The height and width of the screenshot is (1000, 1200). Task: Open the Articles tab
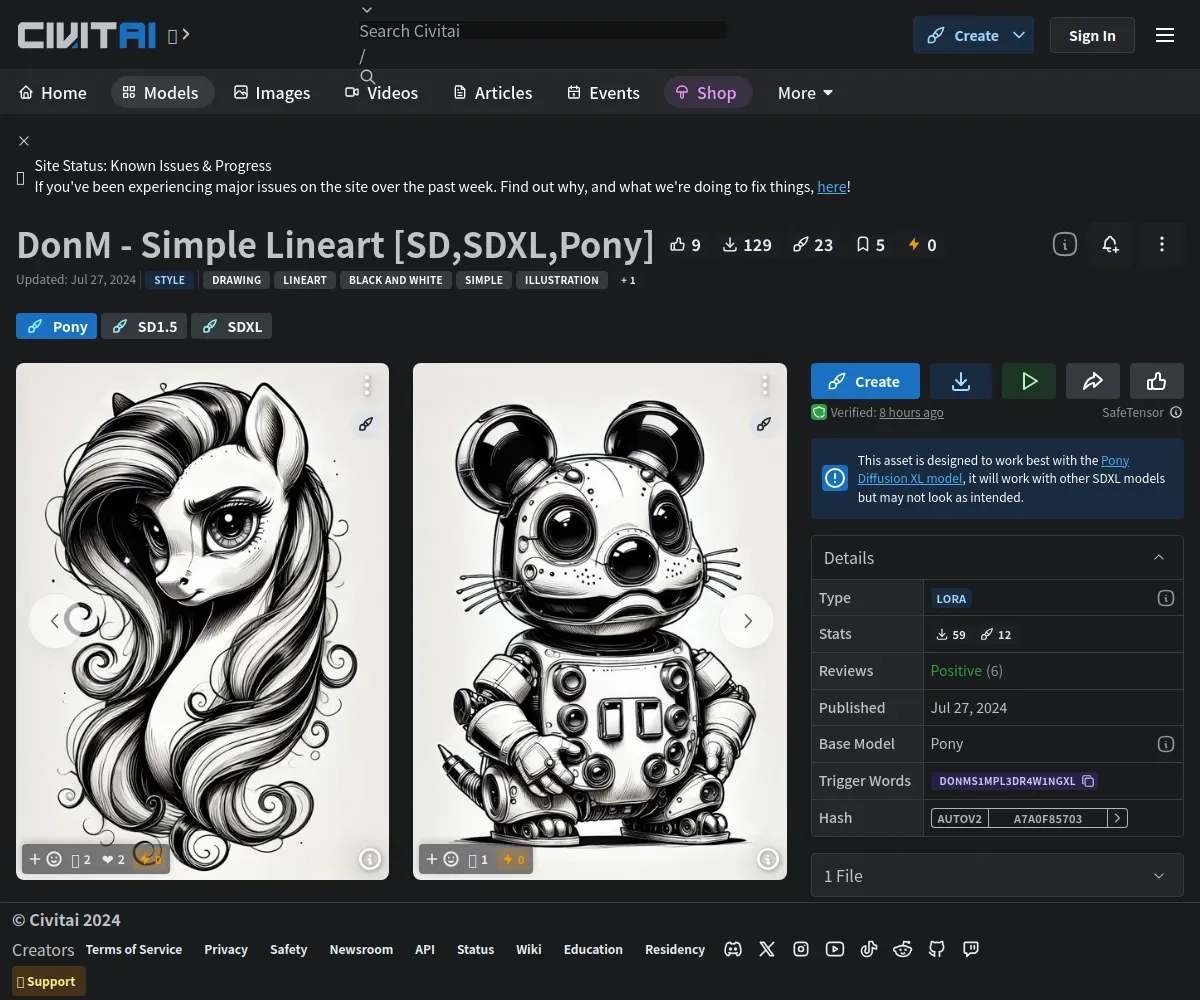[492, 92]
